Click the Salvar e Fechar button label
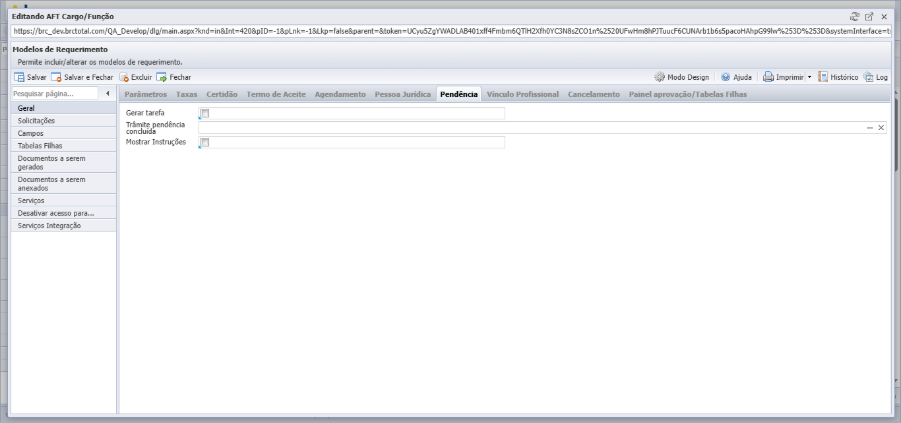901x423 pixels. (88, 77)
